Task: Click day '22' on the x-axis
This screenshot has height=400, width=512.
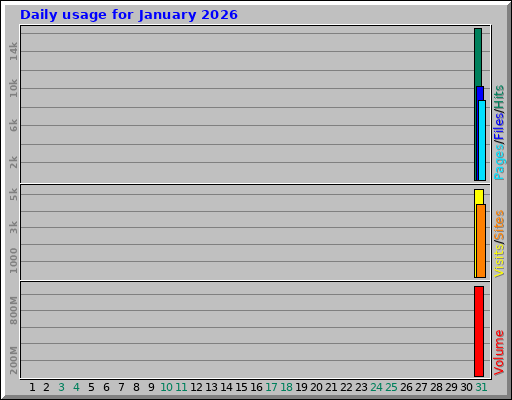Action: coord(346,387)
